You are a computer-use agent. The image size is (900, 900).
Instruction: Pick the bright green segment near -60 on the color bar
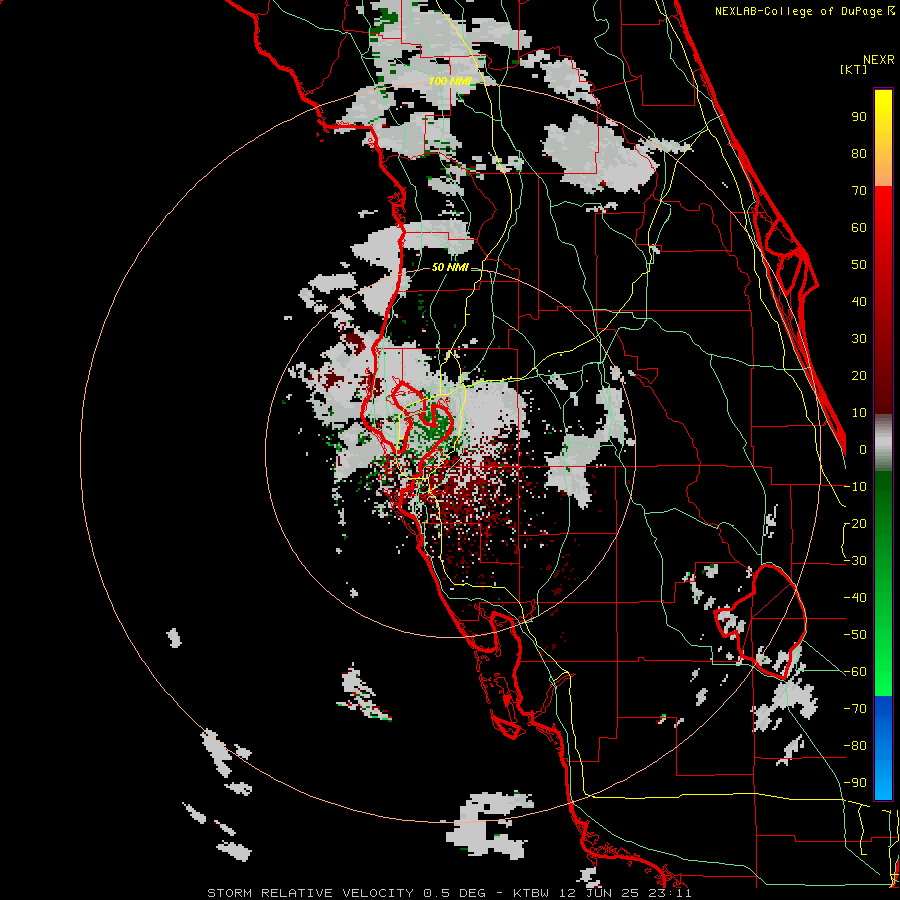pos(883,672)
